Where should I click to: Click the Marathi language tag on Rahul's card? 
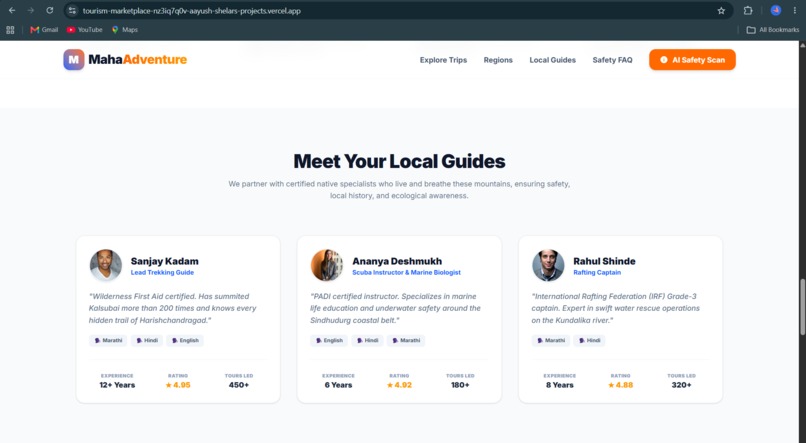[551, 340]
